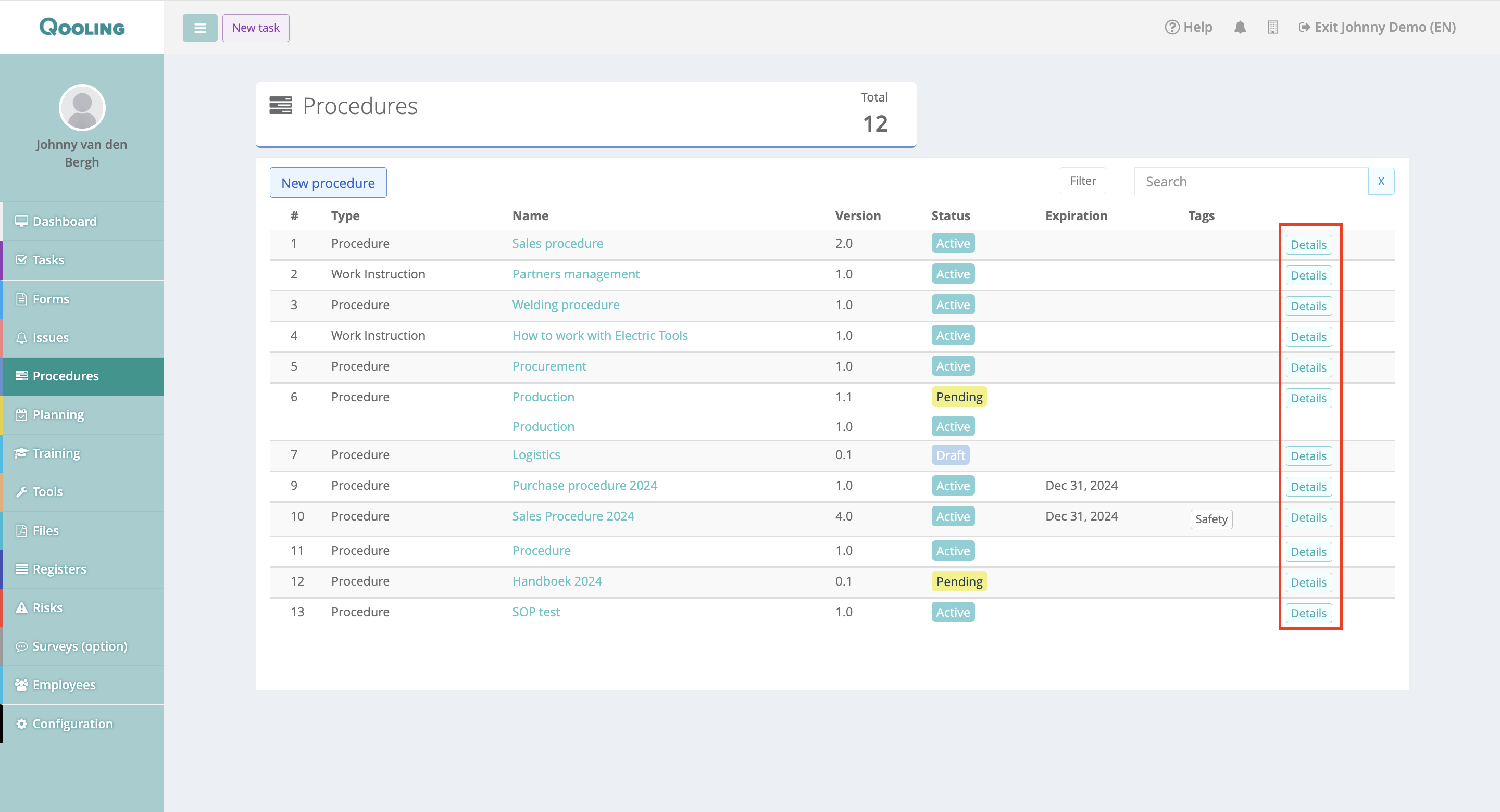Open Dashboard from the sidebar

65,221
